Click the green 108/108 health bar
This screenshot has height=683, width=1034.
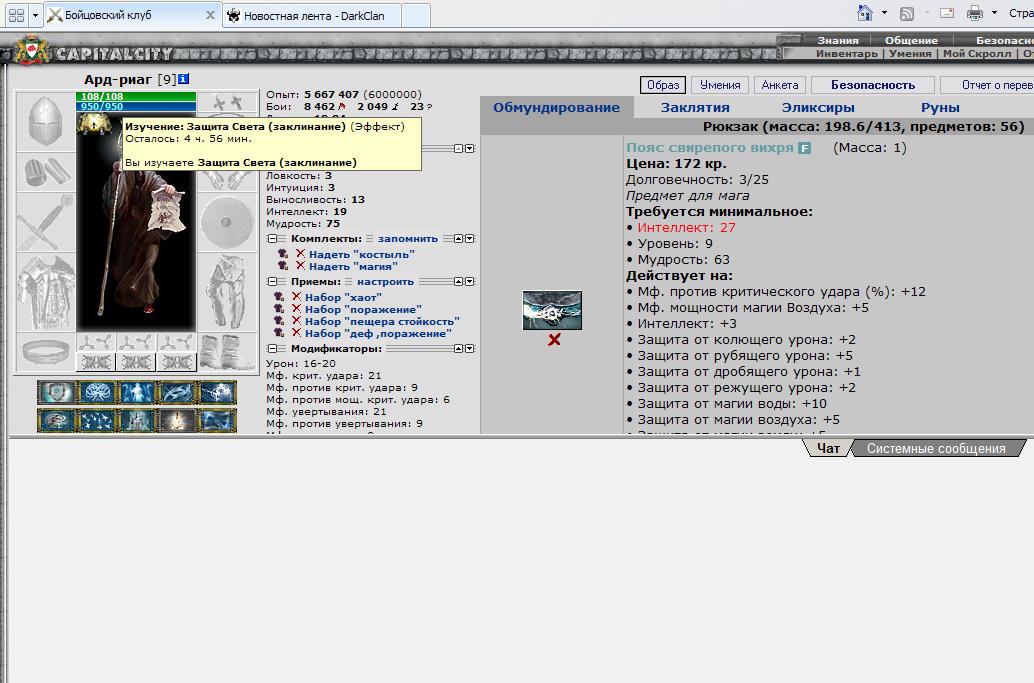click(x=137, y=96)
